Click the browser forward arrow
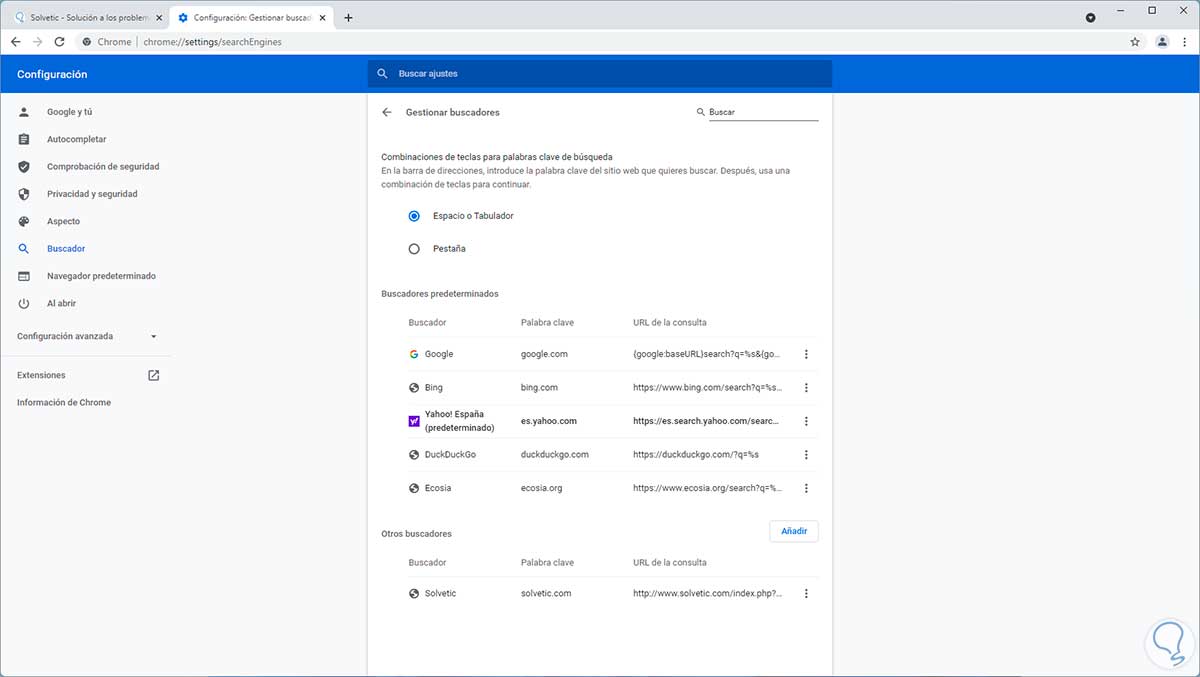Viewport: 1200px width, 677px height. (37, 42)
